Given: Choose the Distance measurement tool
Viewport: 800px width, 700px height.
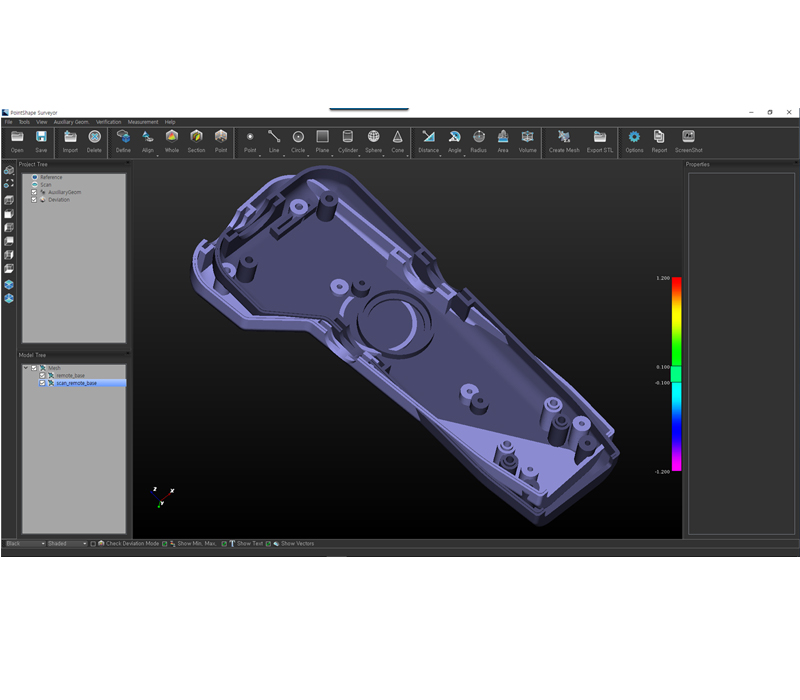Looking at the screenshot, I should tap(428, 140).
